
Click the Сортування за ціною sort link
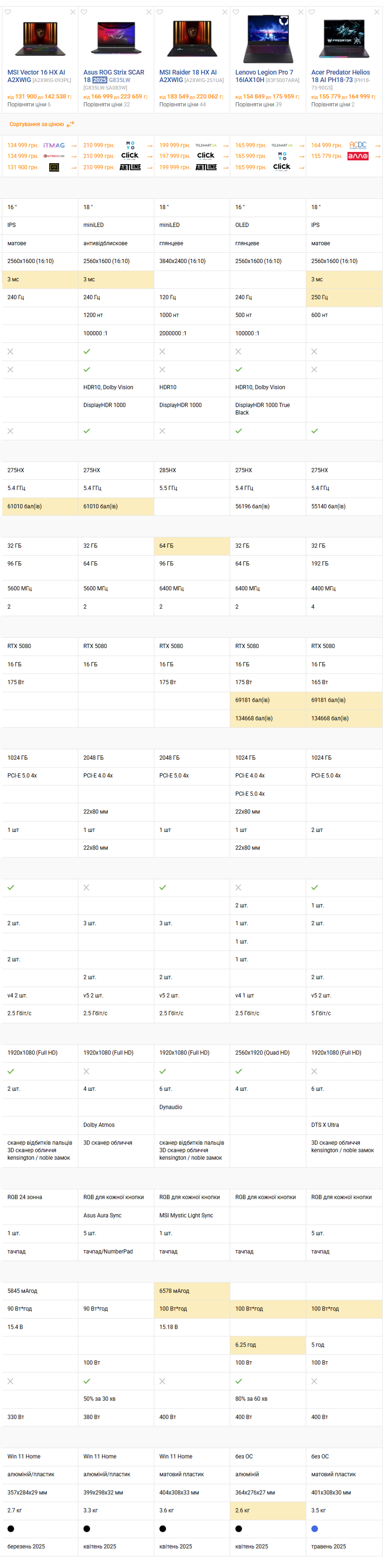[37, 124]
